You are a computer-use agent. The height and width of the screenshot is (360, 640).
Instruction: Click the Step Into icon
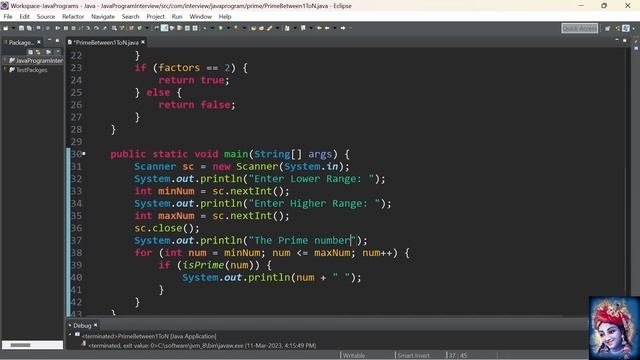coord(88,28)
